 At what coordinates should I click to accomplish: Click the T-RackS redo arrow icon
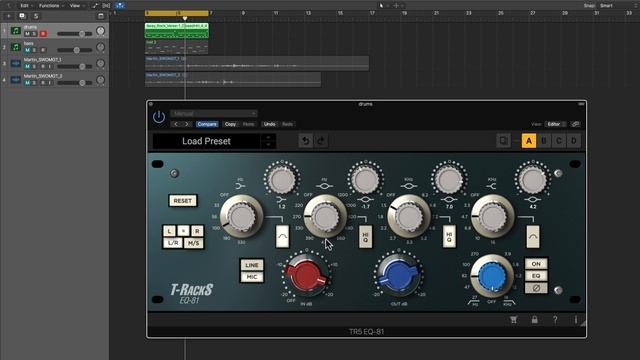(321, 141)
